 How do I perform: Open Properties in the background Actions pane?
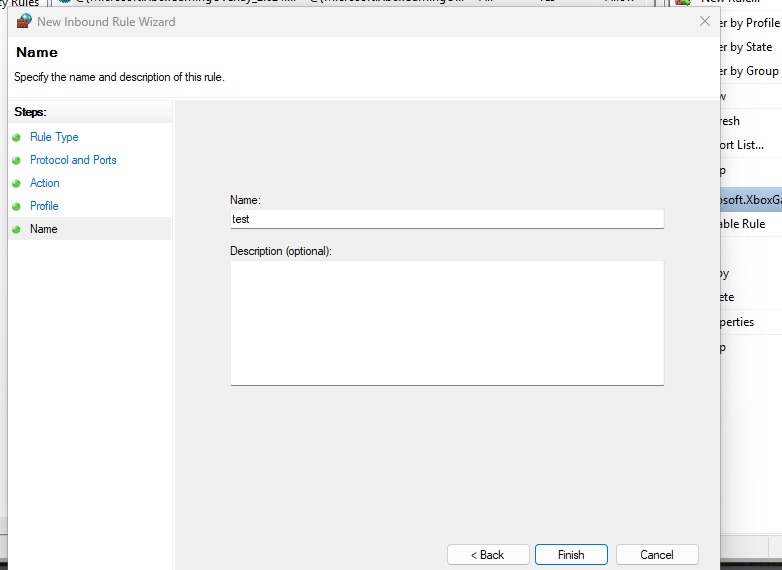pyautogui.click(x=737, y=322)
